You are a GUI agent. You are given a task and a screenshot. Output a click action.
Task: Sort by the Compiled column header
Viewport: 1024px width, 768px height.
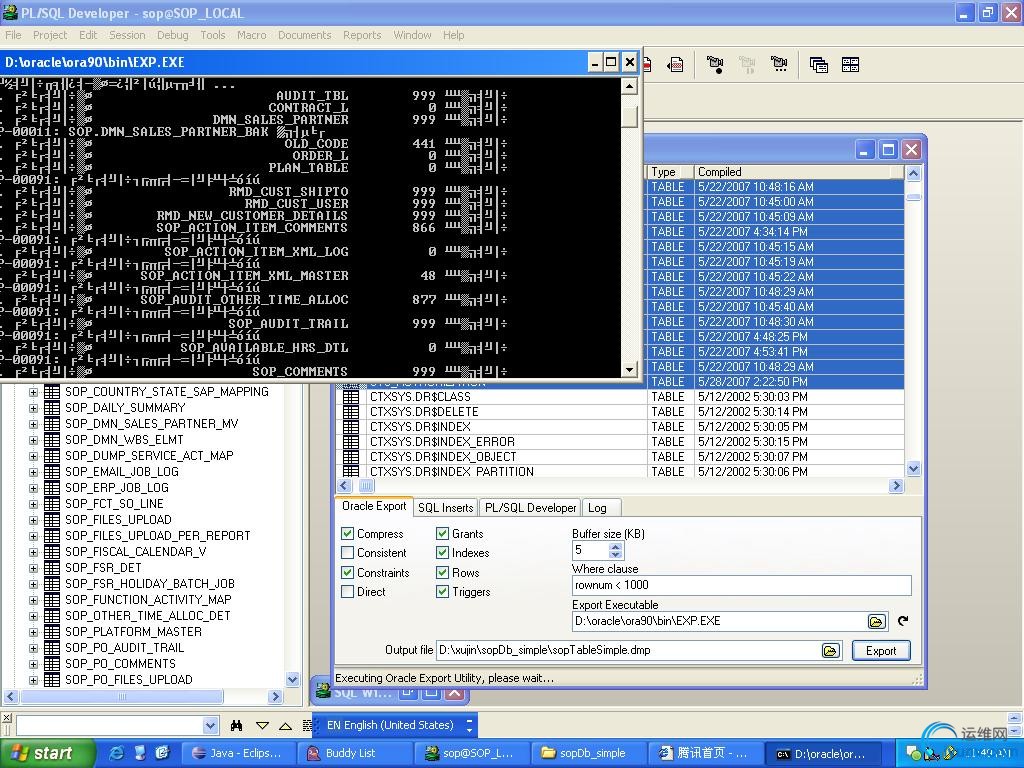[799, 172]
